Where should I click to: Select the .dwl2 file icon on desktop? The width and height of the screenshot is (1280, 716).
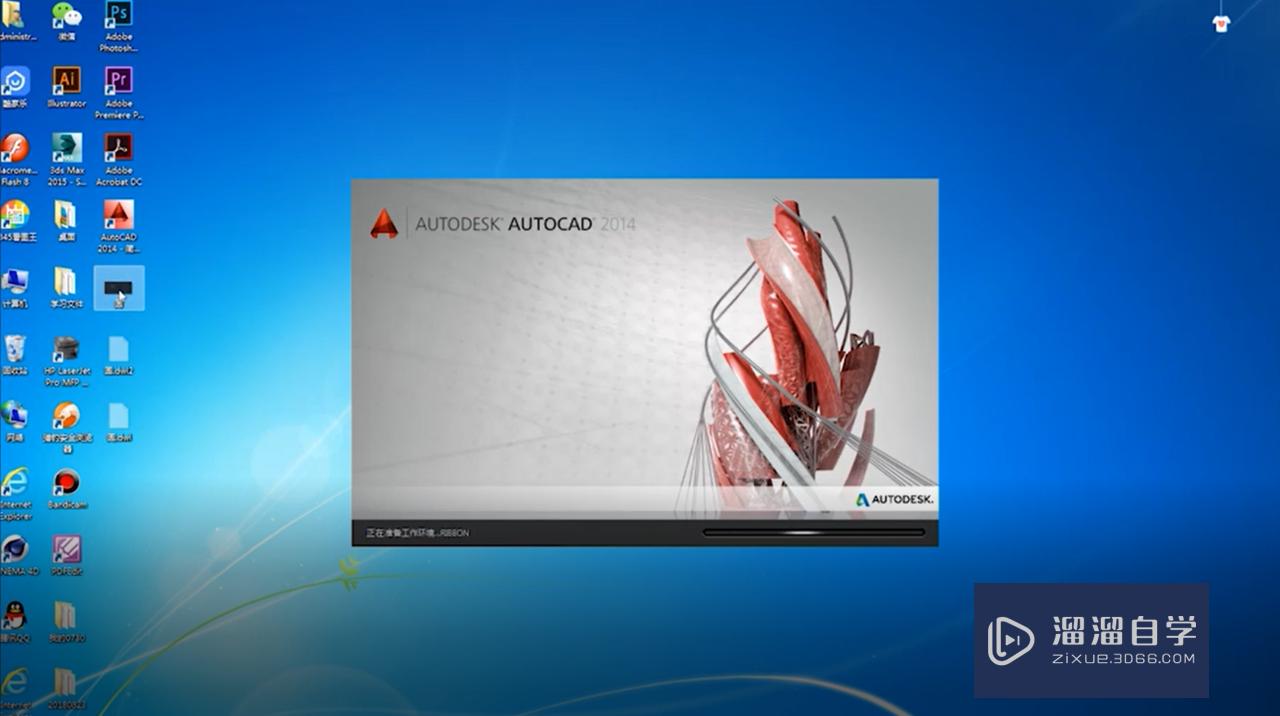click(x=118, y=355)
